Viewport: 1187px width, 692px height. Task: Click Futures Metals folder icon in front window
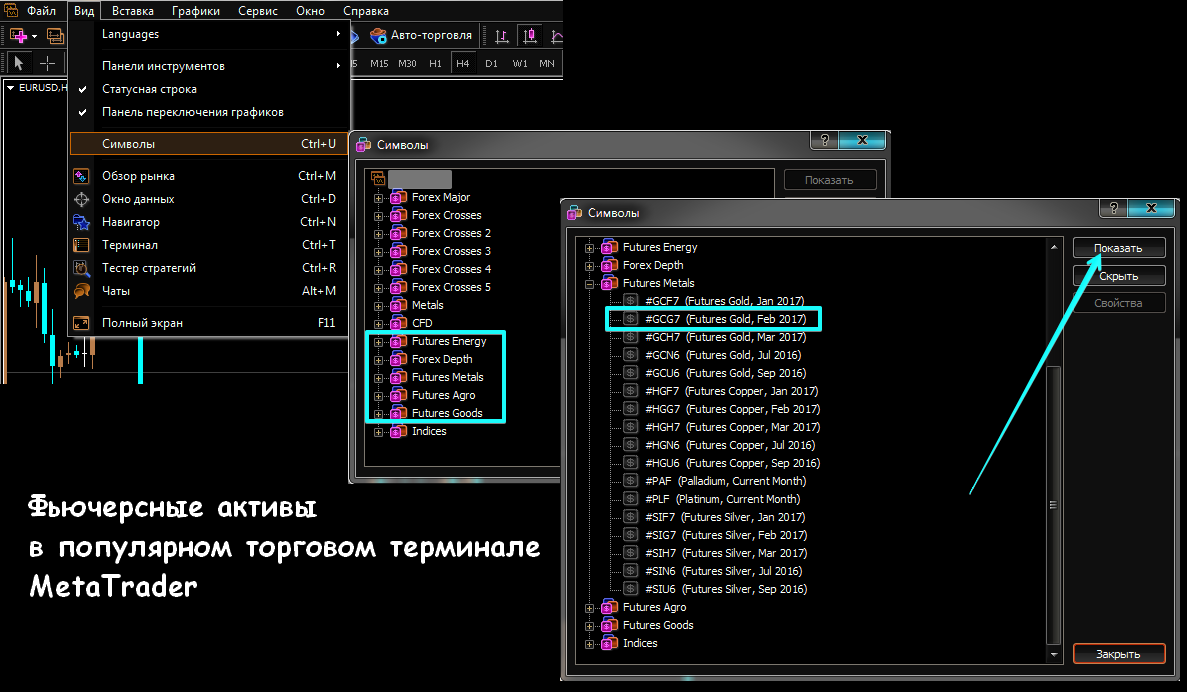pos(609,283)
